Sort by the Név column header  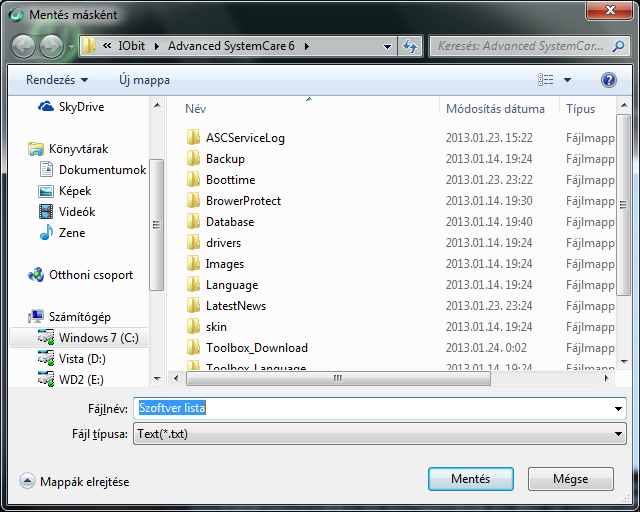196,109
